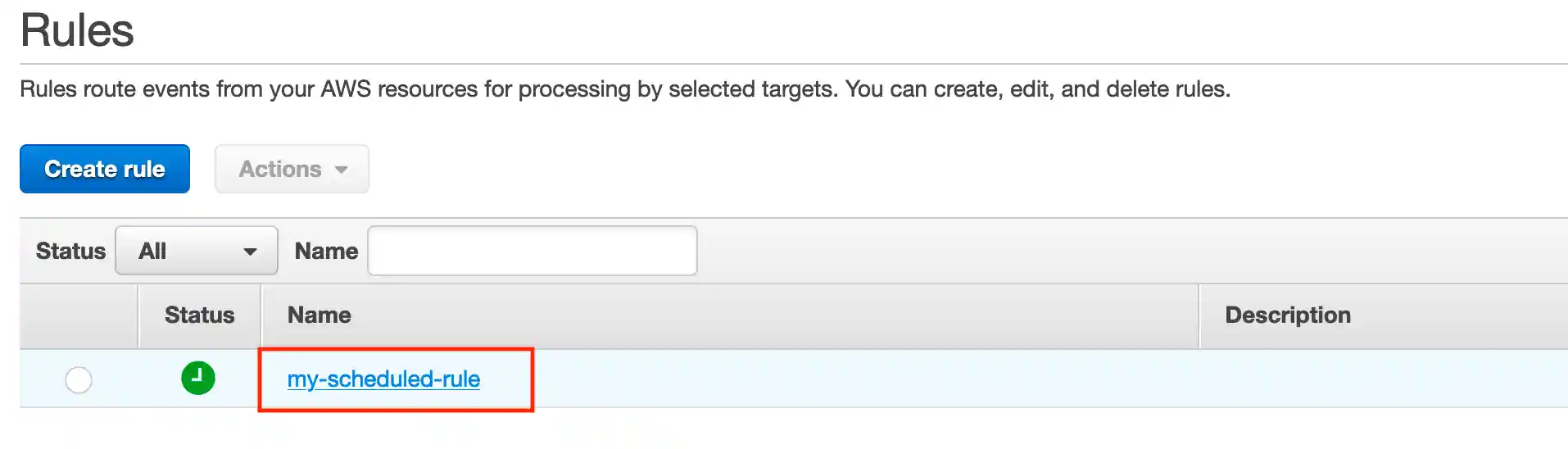Open the my-scheduled-rule link
The height and width of the screenshot is (449, 1568).
coord(383,379)
